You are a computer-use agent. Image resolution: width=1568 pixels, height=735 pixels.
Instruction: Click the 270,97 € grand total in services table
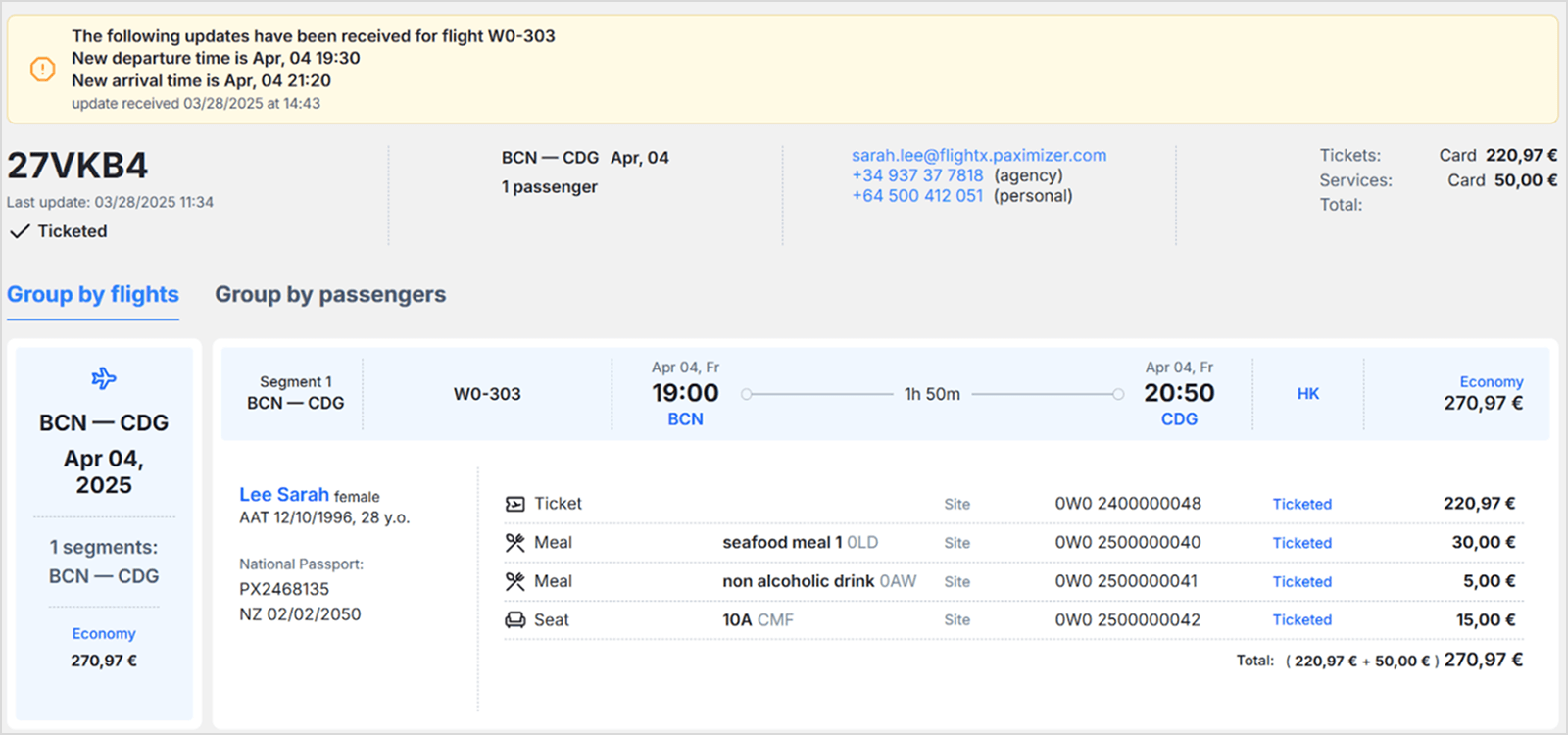click(x=1483, y=660)
